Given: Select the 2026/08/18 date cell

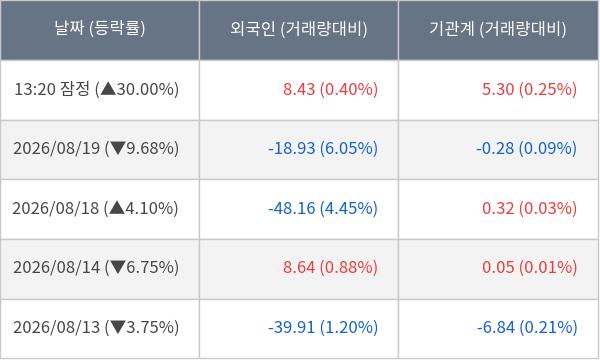Looking at the screenshot, I should tap(100, 209).
